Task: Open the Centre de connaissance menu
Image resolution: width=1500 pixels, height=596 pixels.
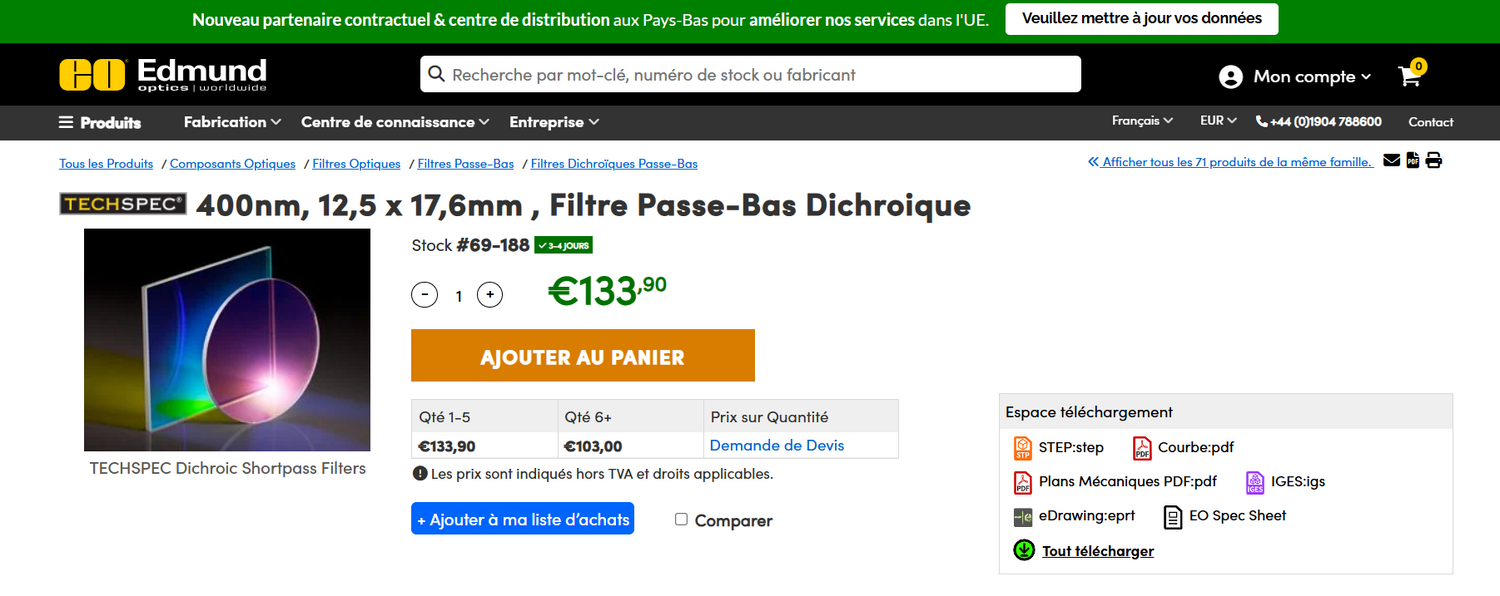Action: 395,122
